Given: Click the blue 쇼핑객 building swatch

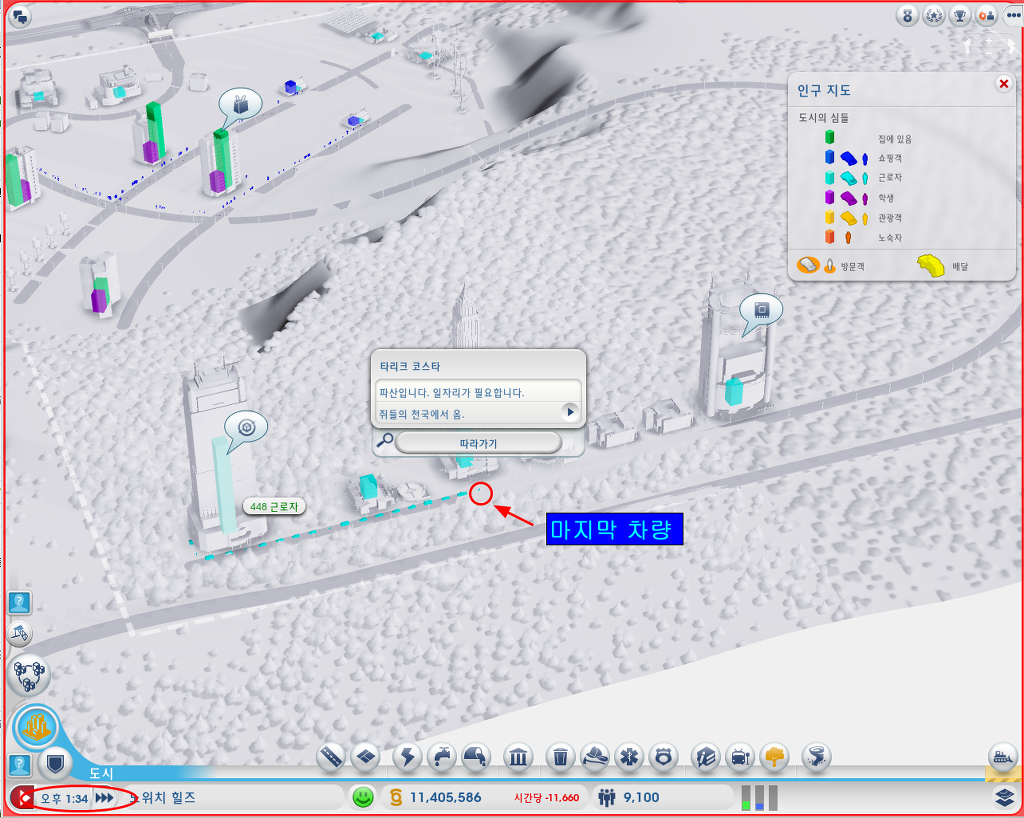Looking at the screenshot, I should pos(829,157).
